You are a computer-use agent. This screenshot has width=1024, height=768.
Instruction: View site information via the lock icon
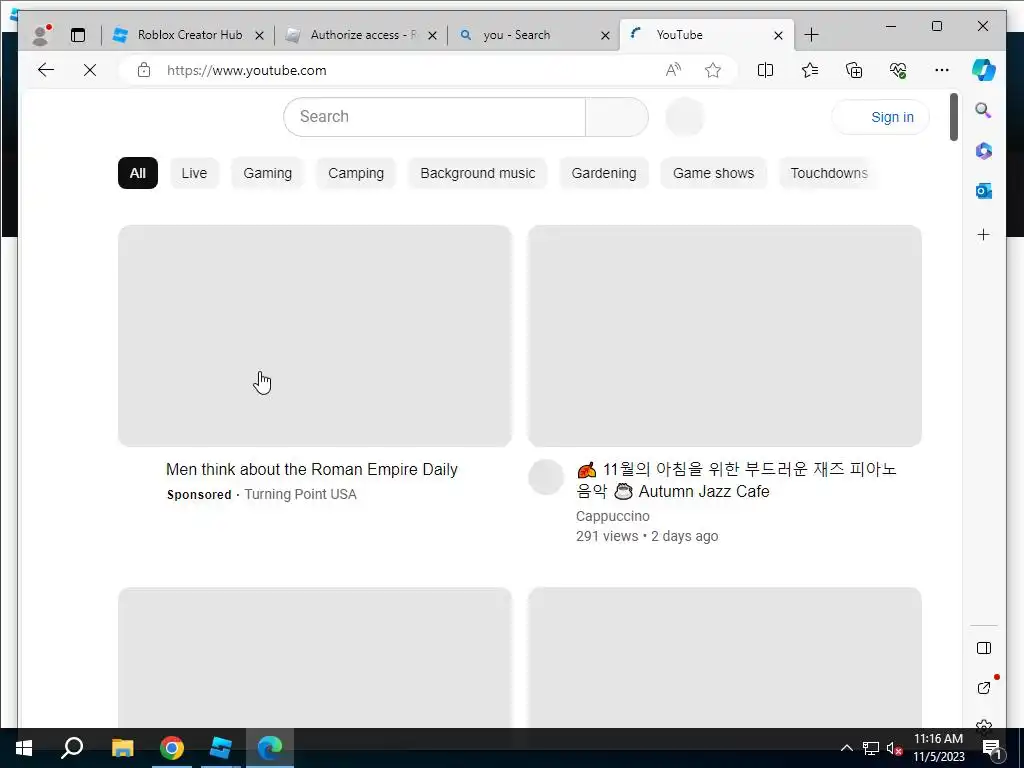point(144,70)
